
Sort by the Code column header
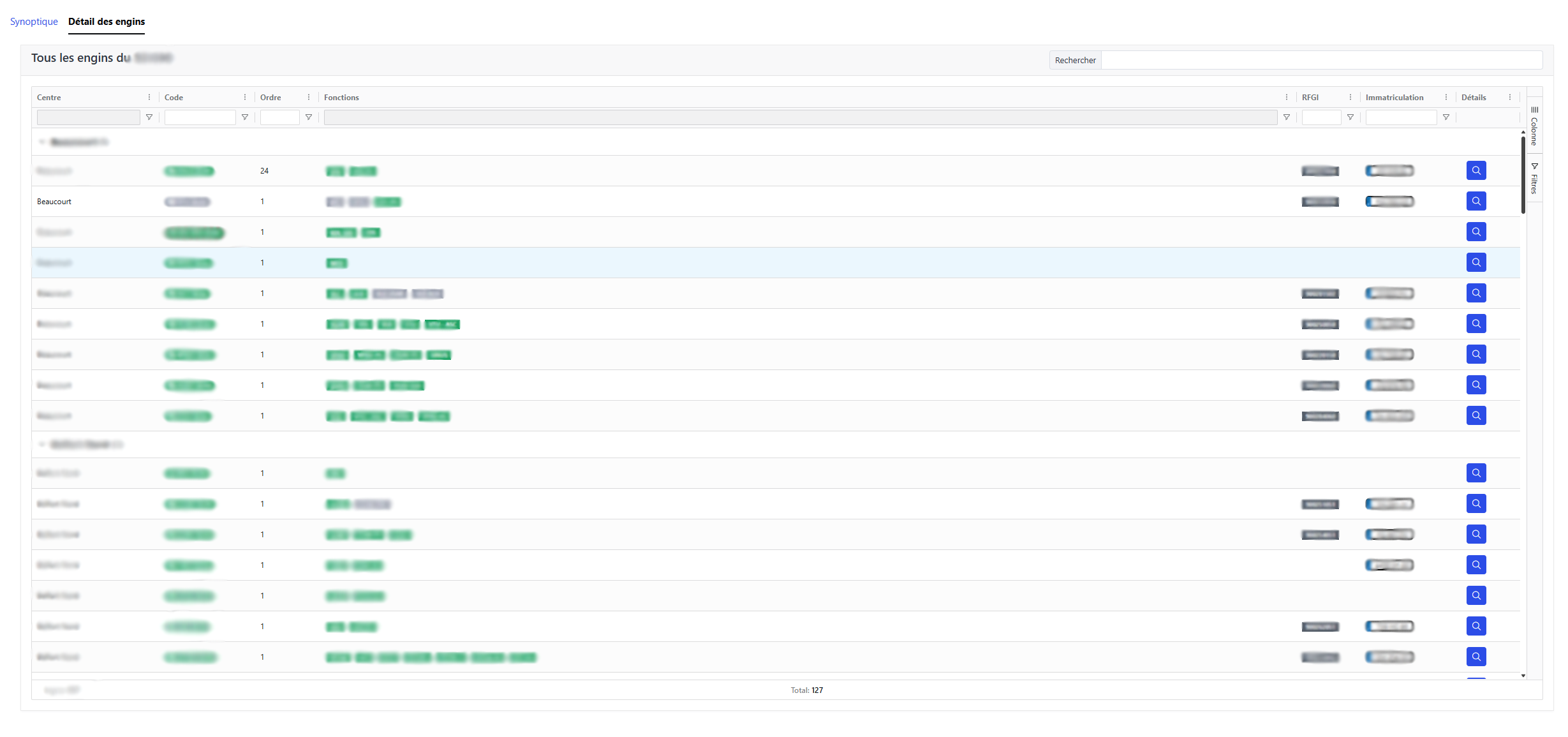point(174,98)
